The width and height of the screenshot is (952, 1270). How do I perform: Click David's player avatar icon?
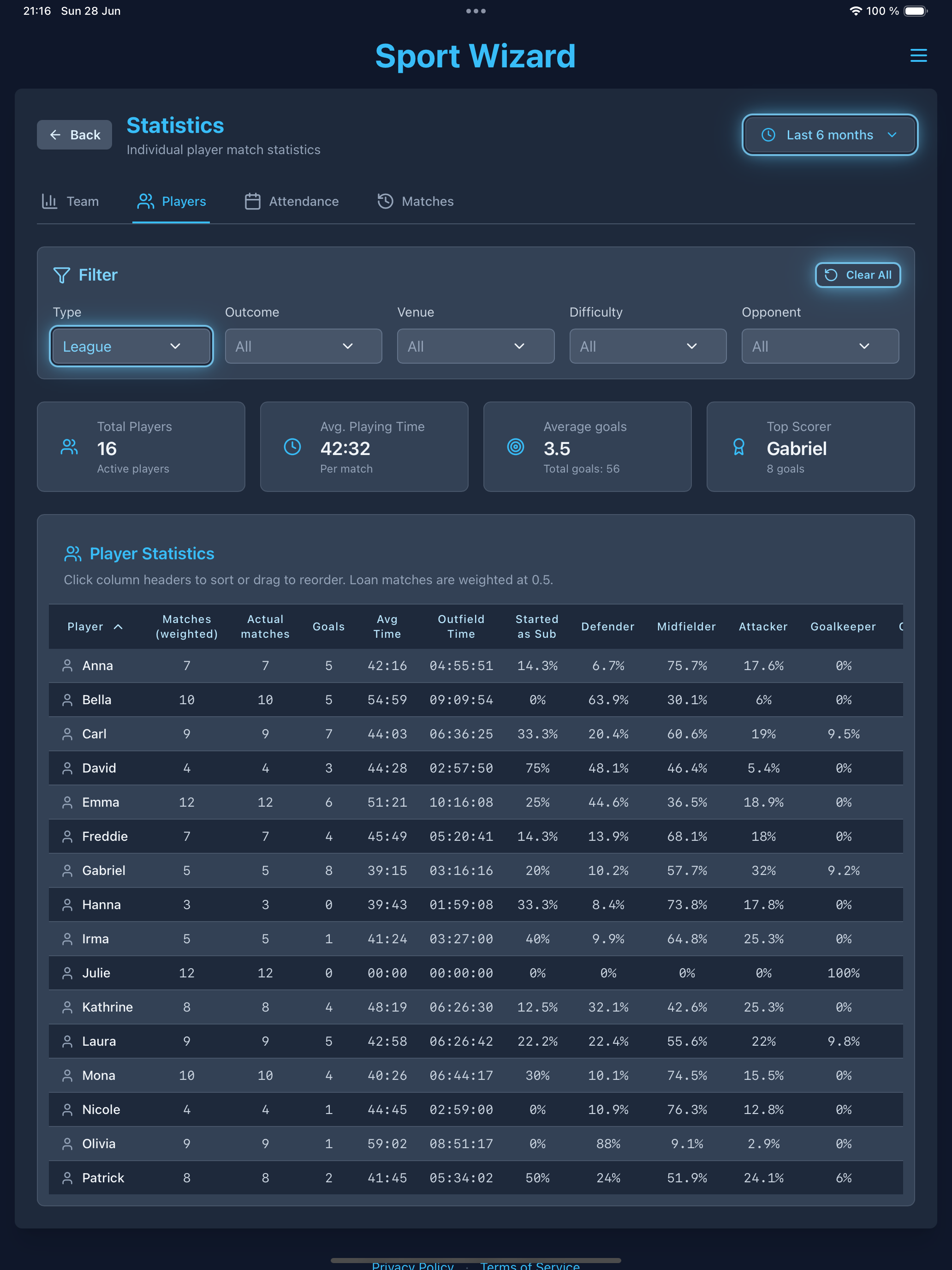(67, 768)
